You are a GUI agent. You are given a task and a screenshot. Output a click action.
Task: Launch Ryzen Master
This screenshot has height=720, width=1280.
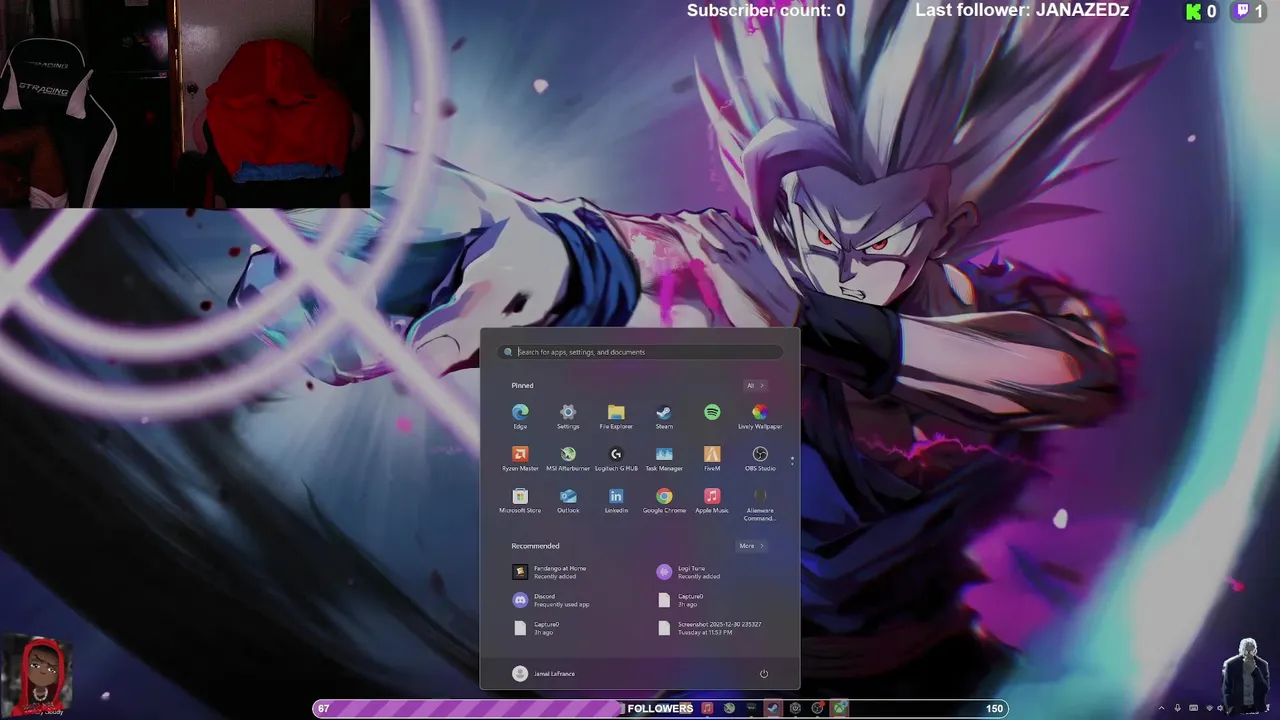(520, 458)
